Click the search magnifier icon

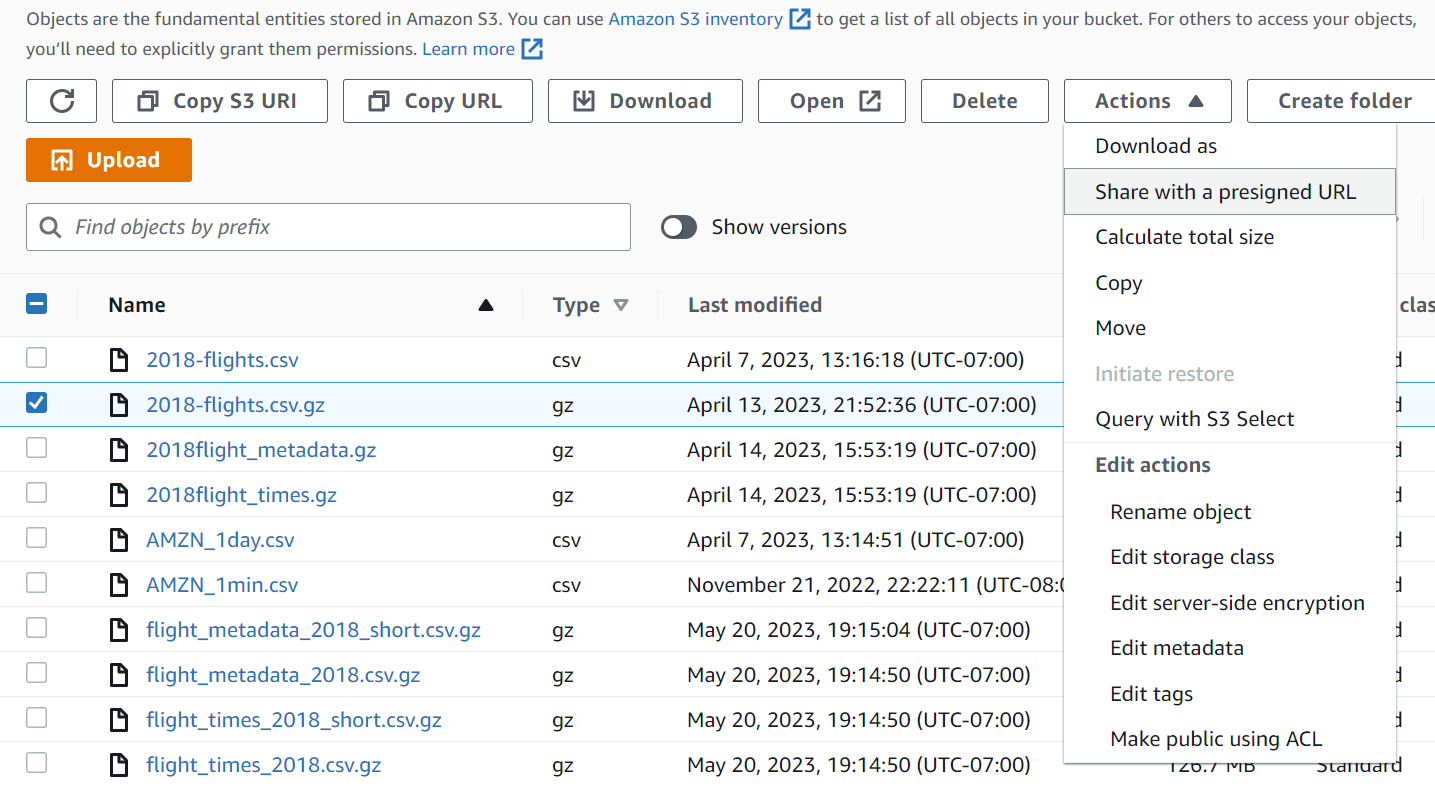coord(50,227)
